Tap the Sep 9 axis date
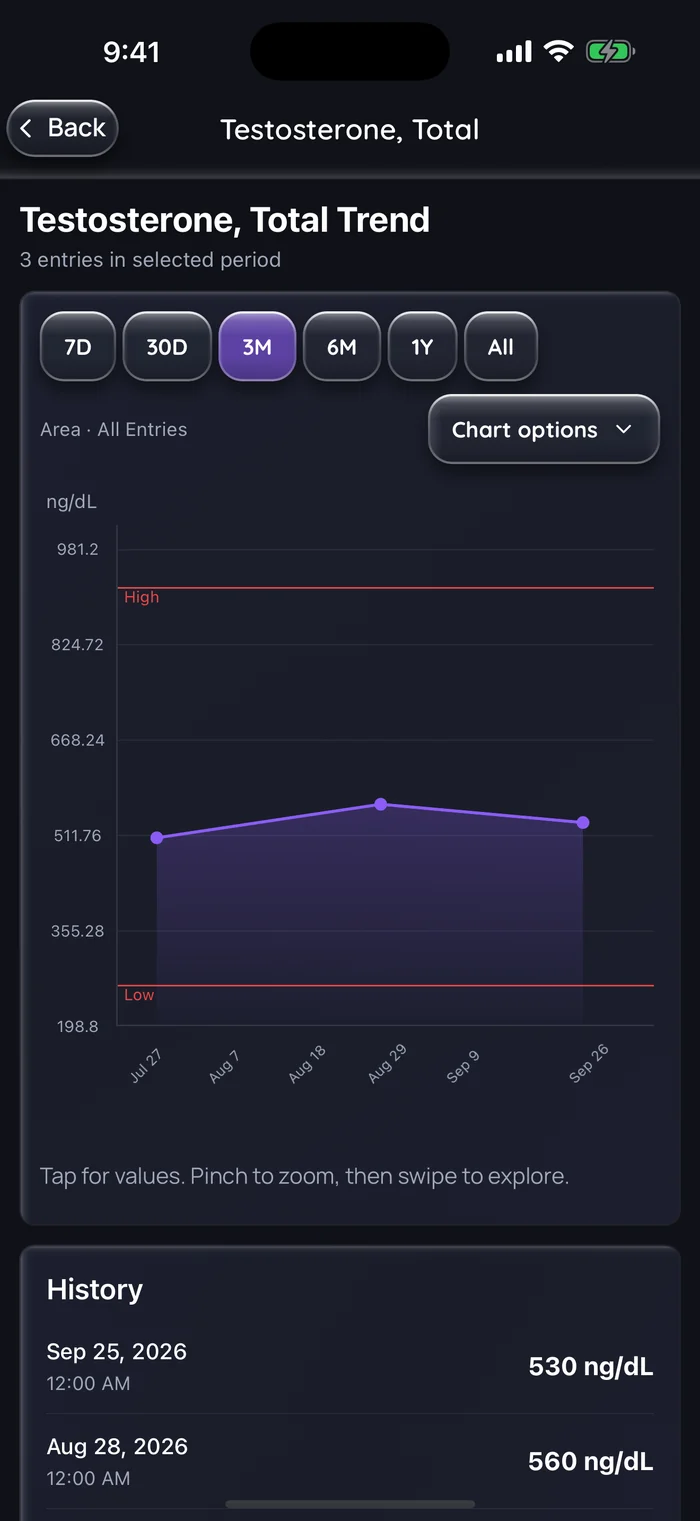The image size is (700, 1521). (462, 1066)
